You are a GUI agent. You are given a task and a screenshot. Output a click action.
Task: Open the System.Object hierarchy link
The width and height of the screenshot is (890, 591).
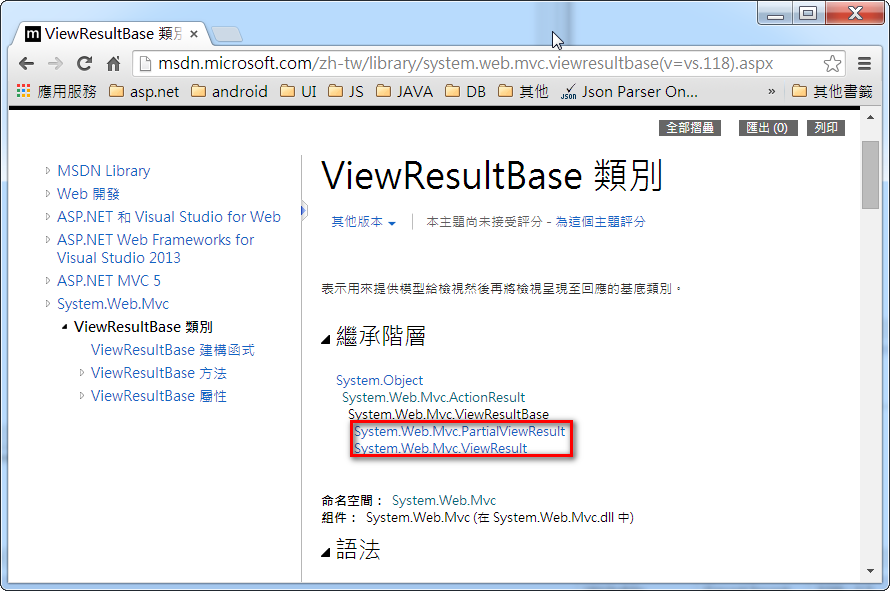click(x=379, y=380)
